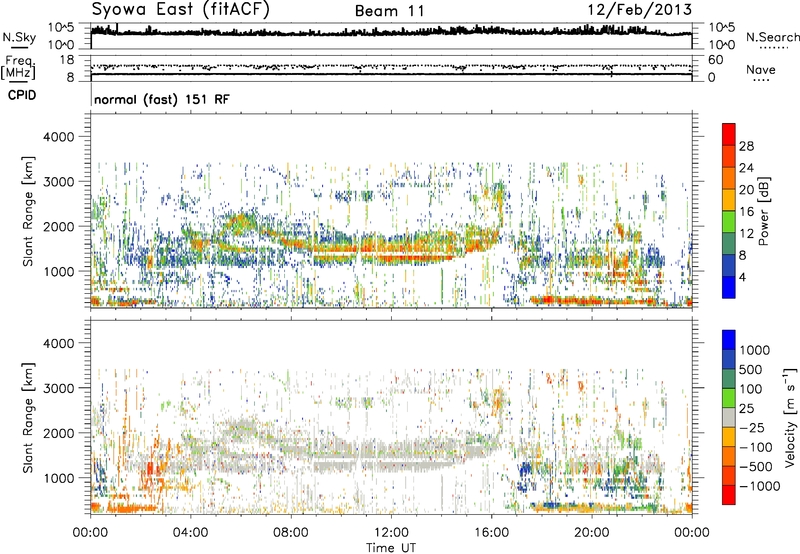800x554 pixels.
Task: Click the '-1000' tick on Velocity scale
Action: 760,486
